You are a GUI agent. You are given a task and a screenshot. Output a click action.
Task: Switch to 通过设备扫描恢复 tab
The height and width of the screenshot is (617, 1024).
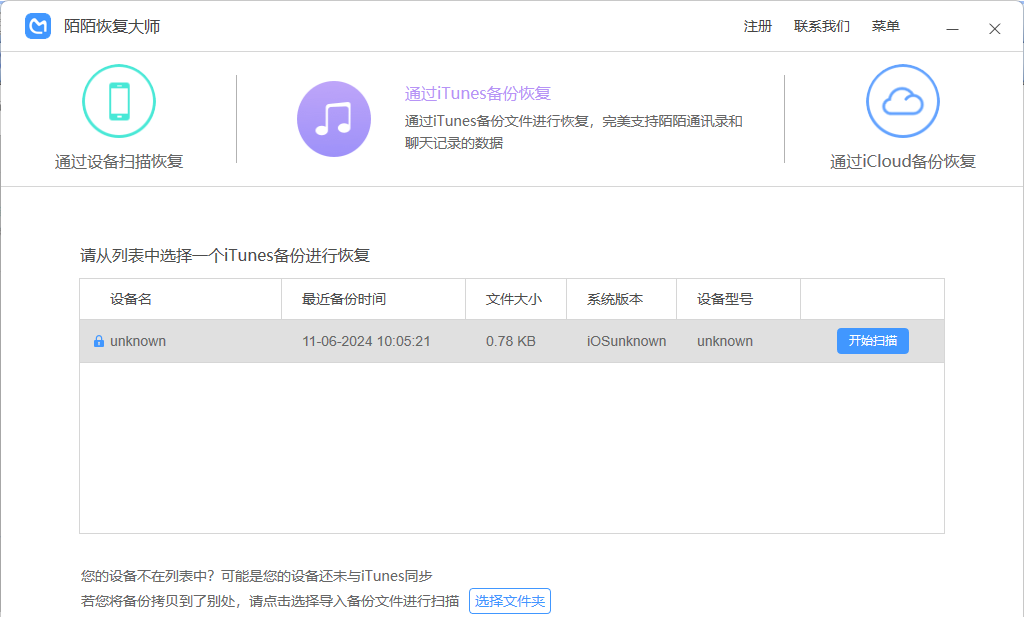tap(119, 162)
